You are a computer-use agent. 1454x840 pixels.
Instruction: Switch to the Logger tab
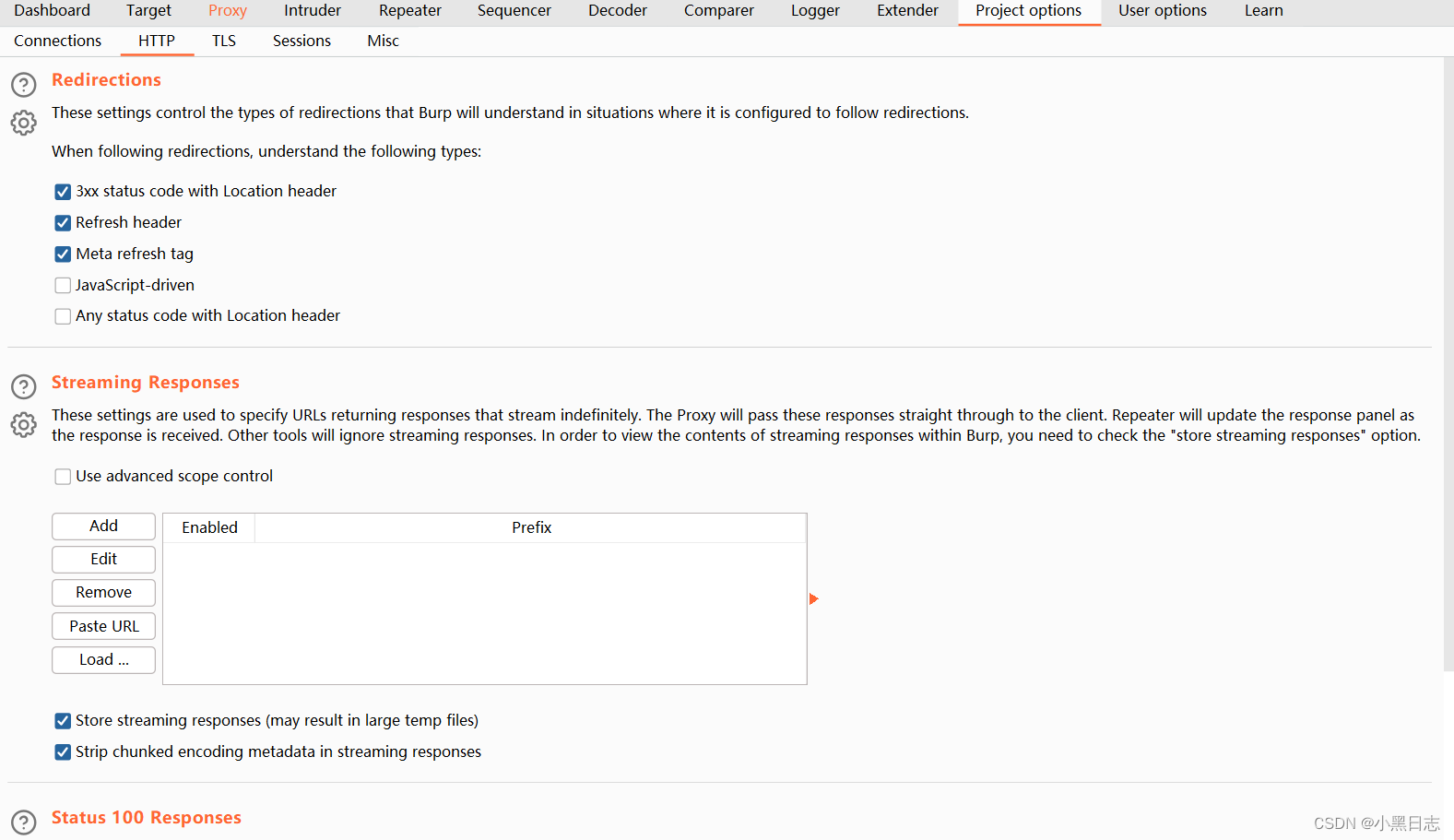[x=815, y=11]
